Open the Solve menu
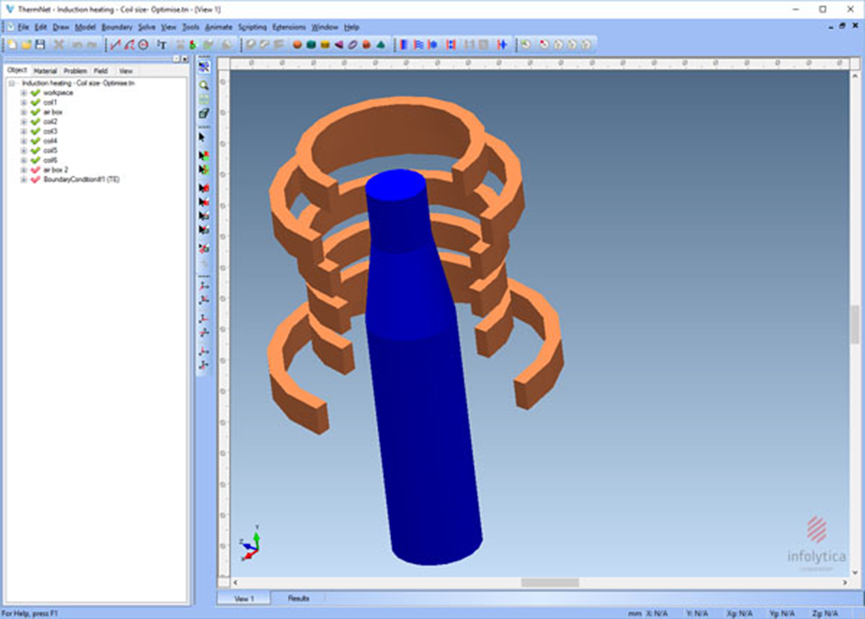 click(x=147, y=27)
